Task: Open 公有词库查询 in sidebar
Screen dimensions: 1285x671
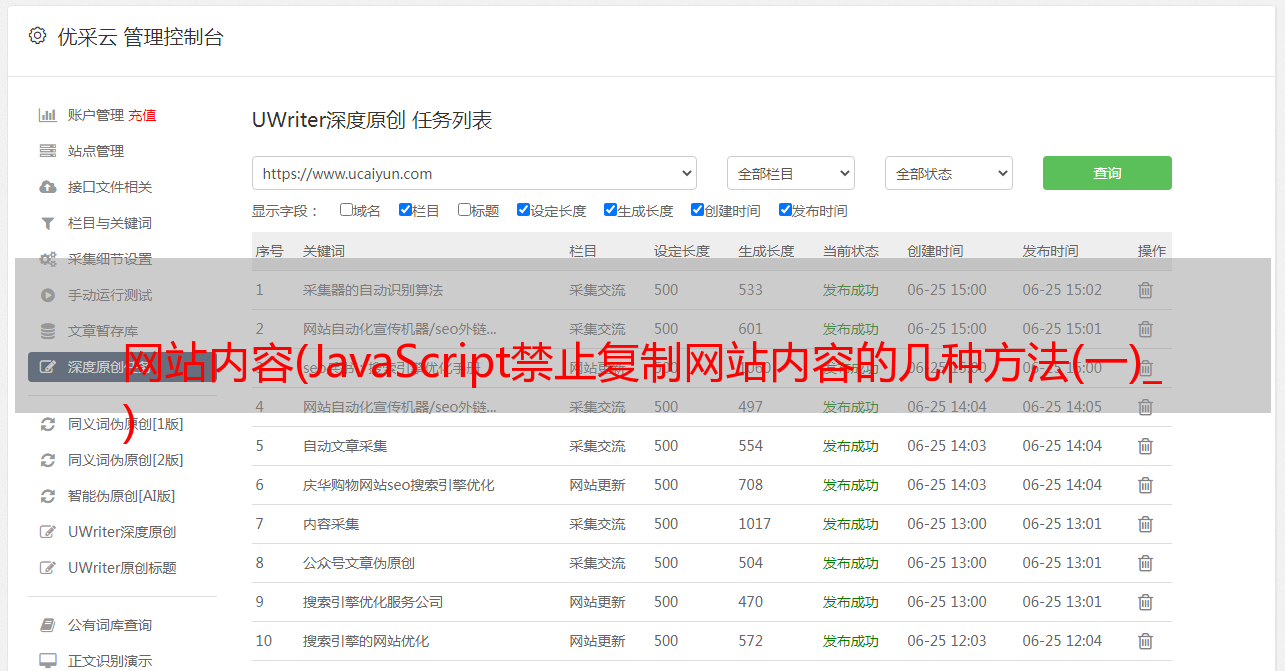Action: 110,625
